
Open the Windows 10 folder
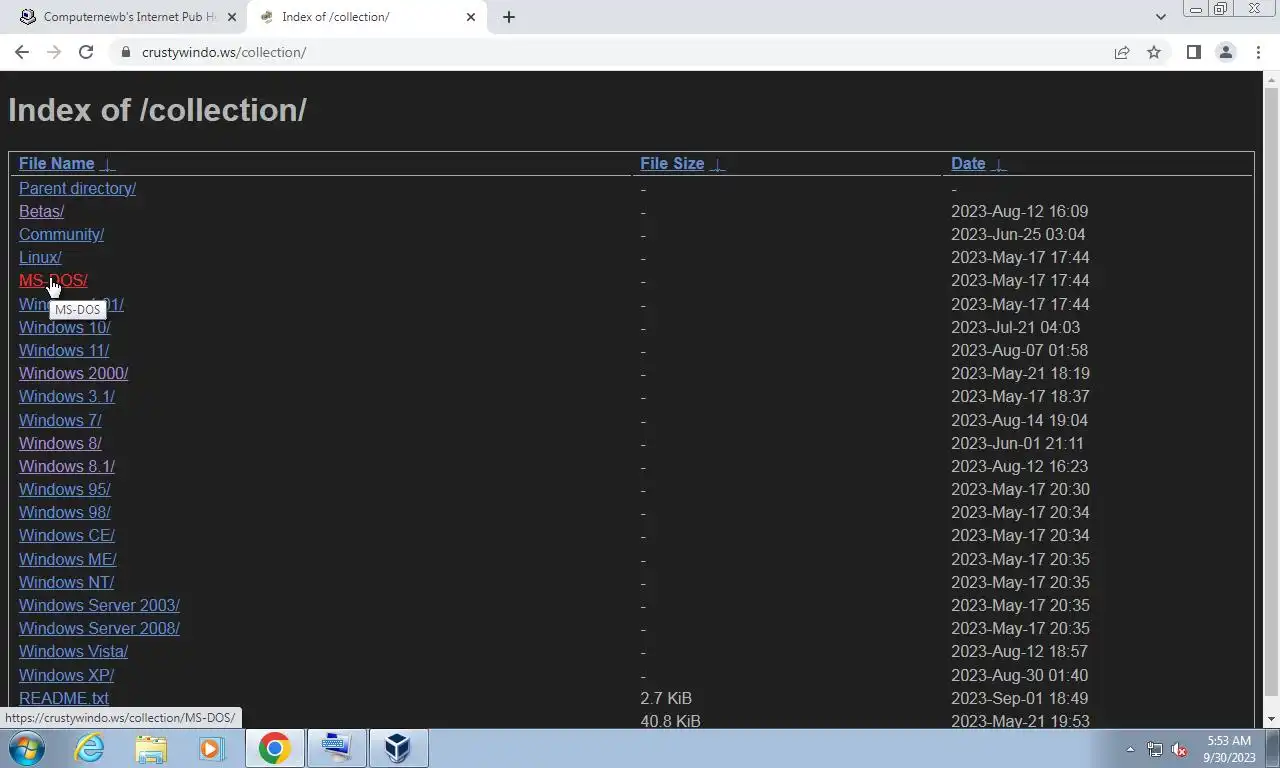point(64,327)
